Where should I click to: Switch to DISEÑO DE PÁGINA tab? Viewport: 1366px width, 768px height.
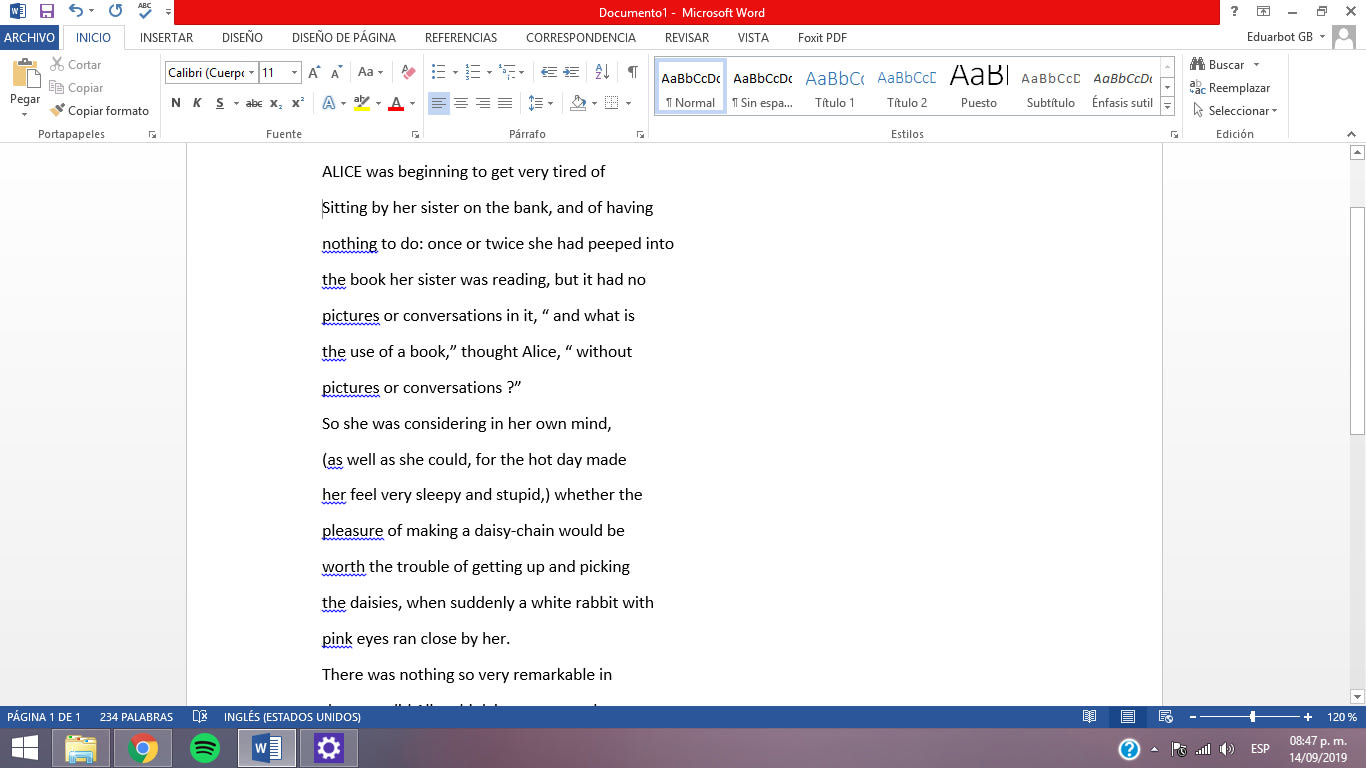coord(344,38)
